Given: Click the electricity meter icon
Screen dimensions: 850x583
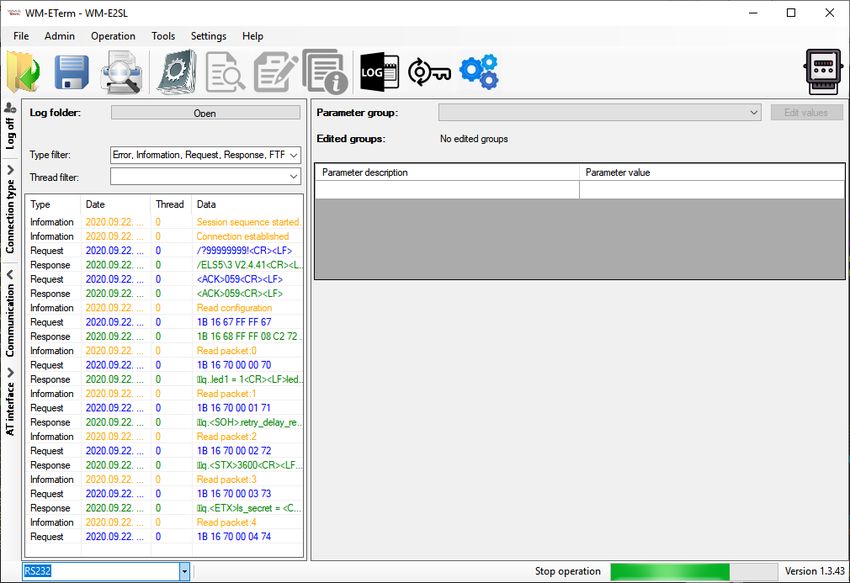Looking at the screenshot, I should point(823,72).
